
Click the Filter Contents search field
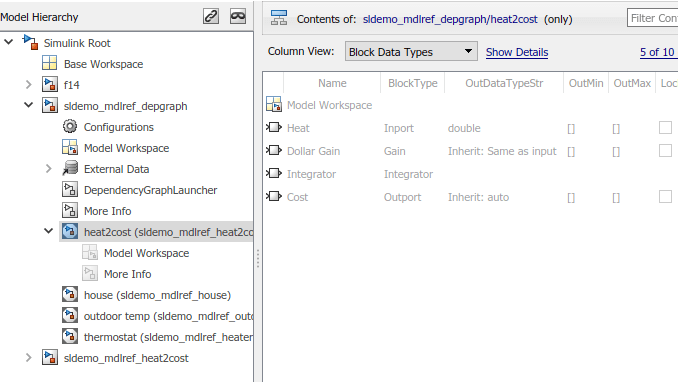click(652, 18)
